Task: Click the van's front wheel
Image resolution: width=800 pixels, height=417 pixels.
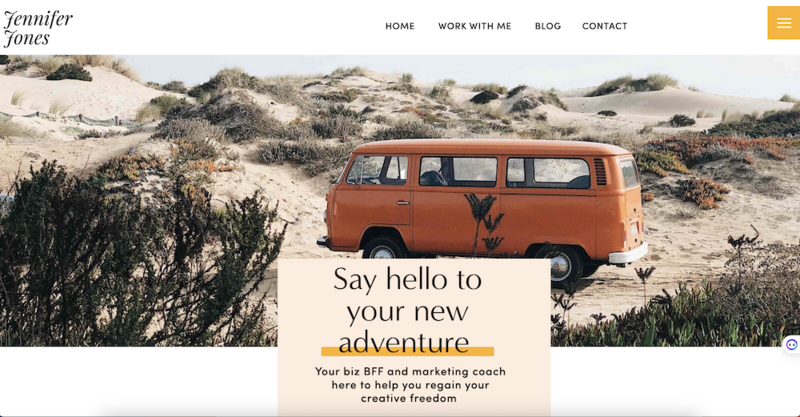Action: 384,249
